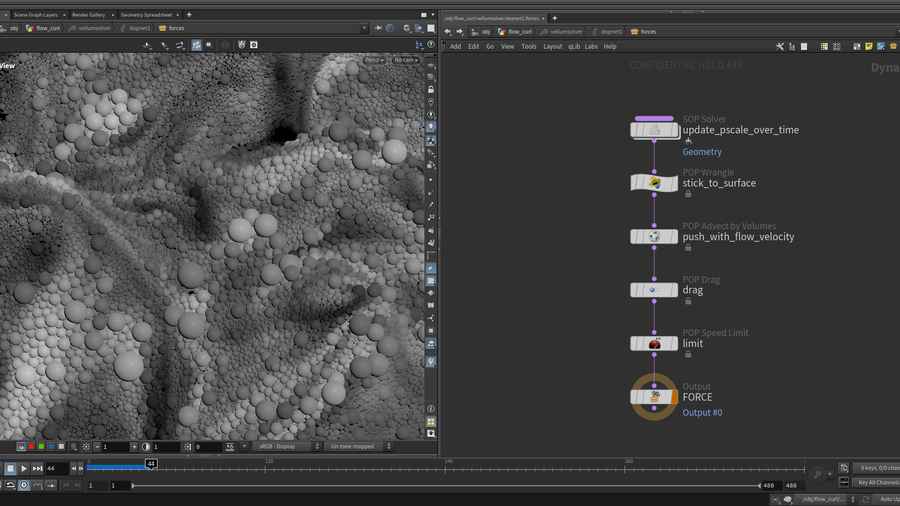Open the Persp camera view dropdown

tap(374, 60)
